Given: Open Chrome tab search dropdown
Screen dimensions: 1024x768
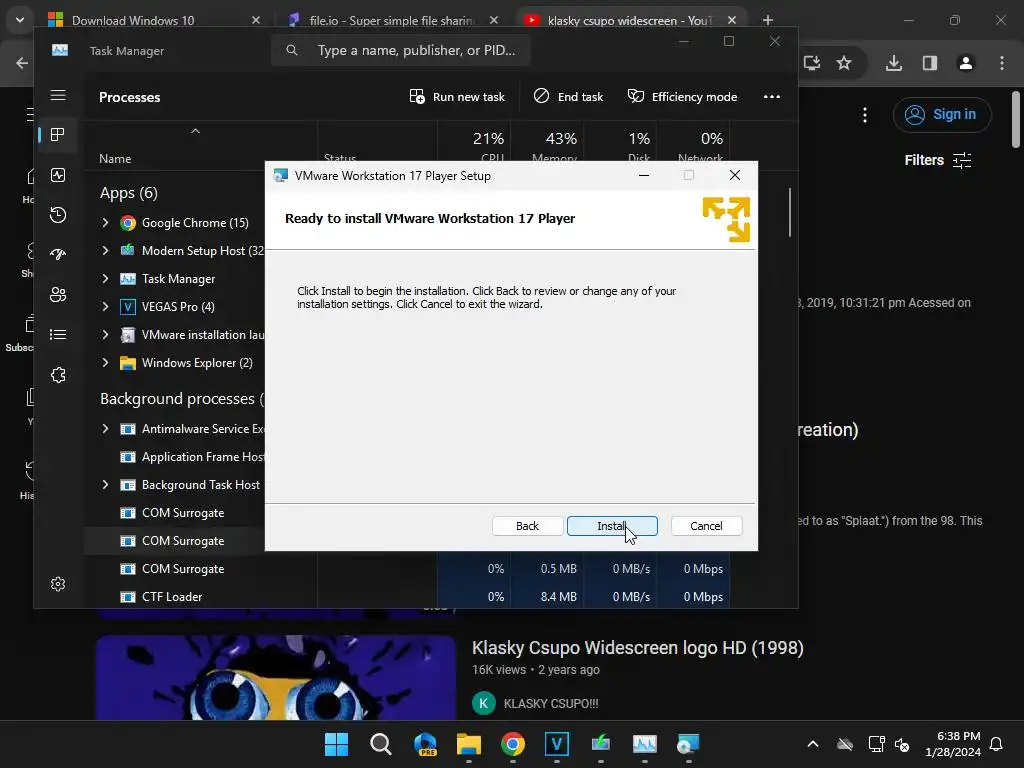Looking at the screenshot, I should [20, 20].
